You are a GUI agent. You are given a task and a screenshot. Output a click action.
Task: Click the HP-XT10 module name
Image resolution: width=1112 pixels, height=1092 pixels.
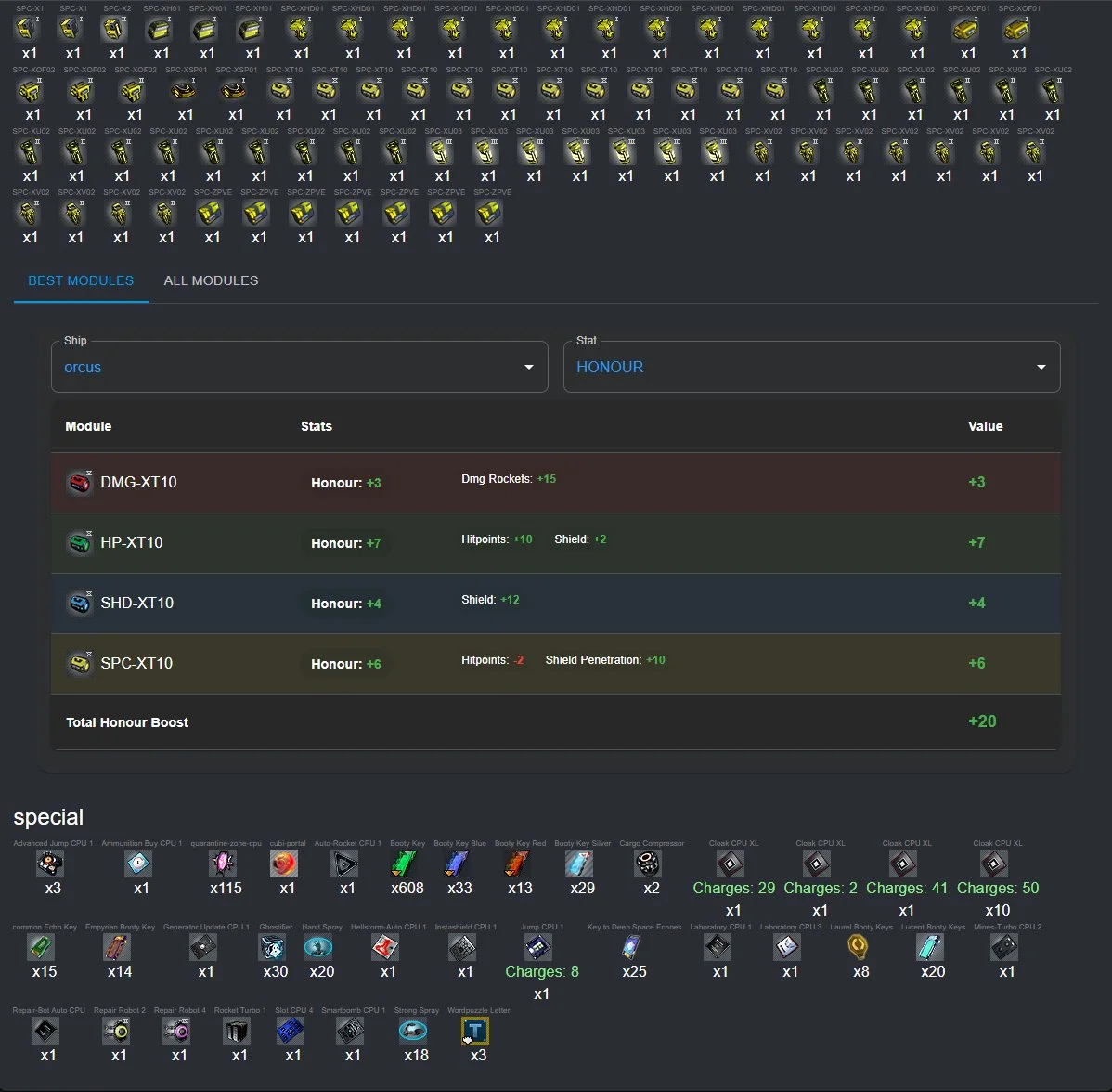[x=132, y=543]
